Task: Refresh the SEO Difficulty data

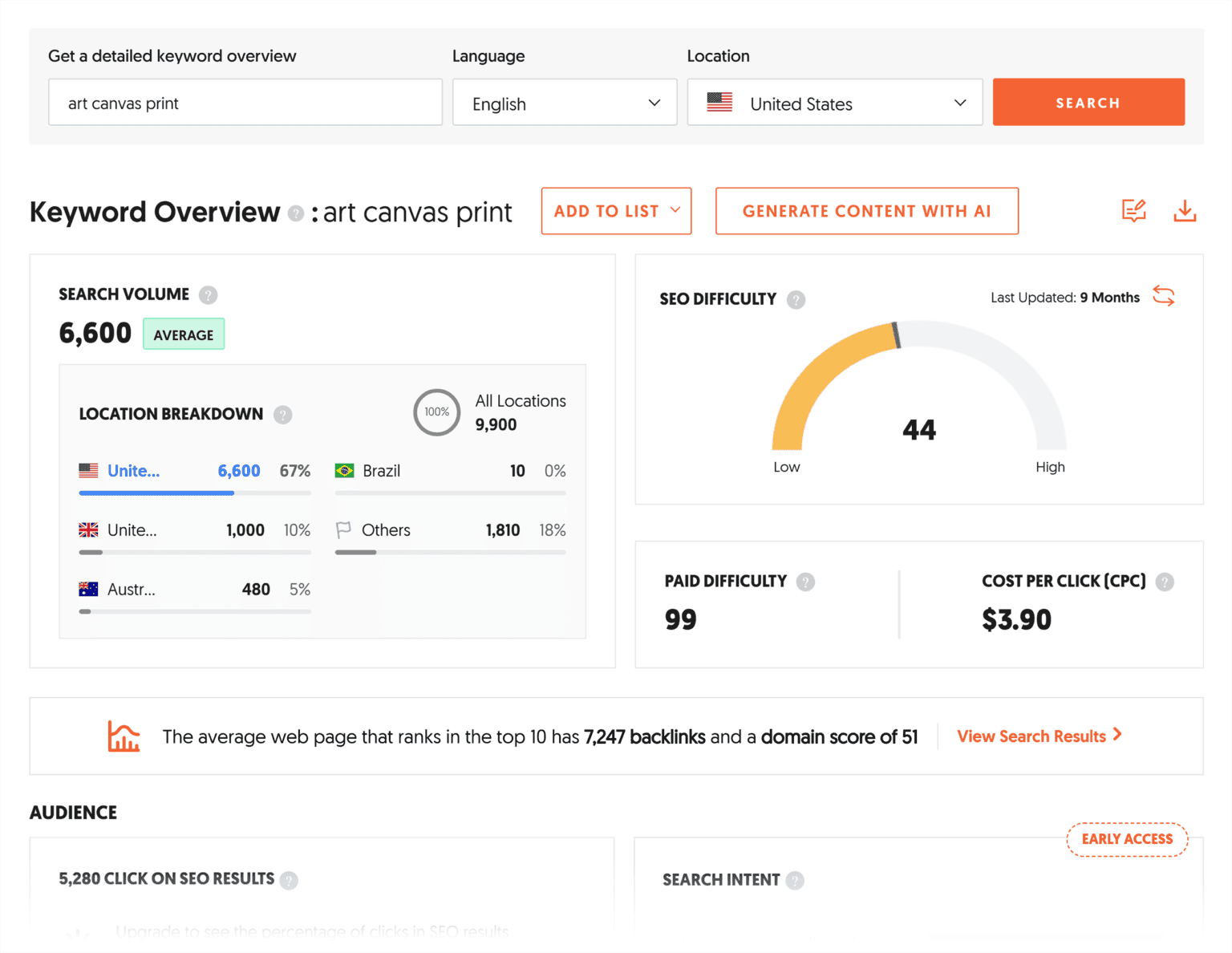Action: coord(1164,297)
